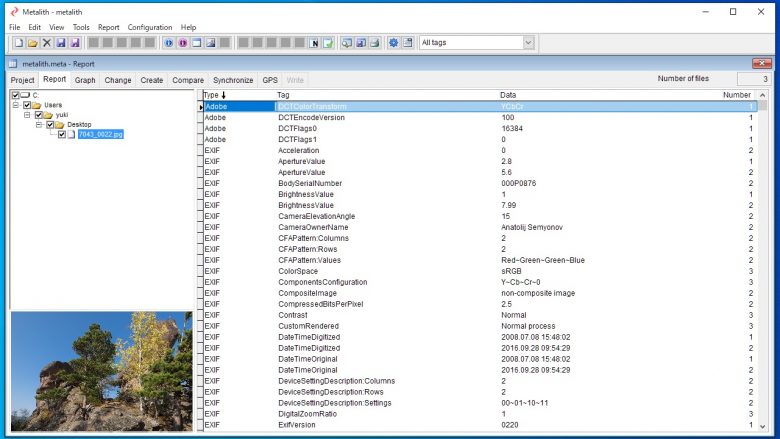Switch to the Create tab
780x439 pixels.
(152, 80)
